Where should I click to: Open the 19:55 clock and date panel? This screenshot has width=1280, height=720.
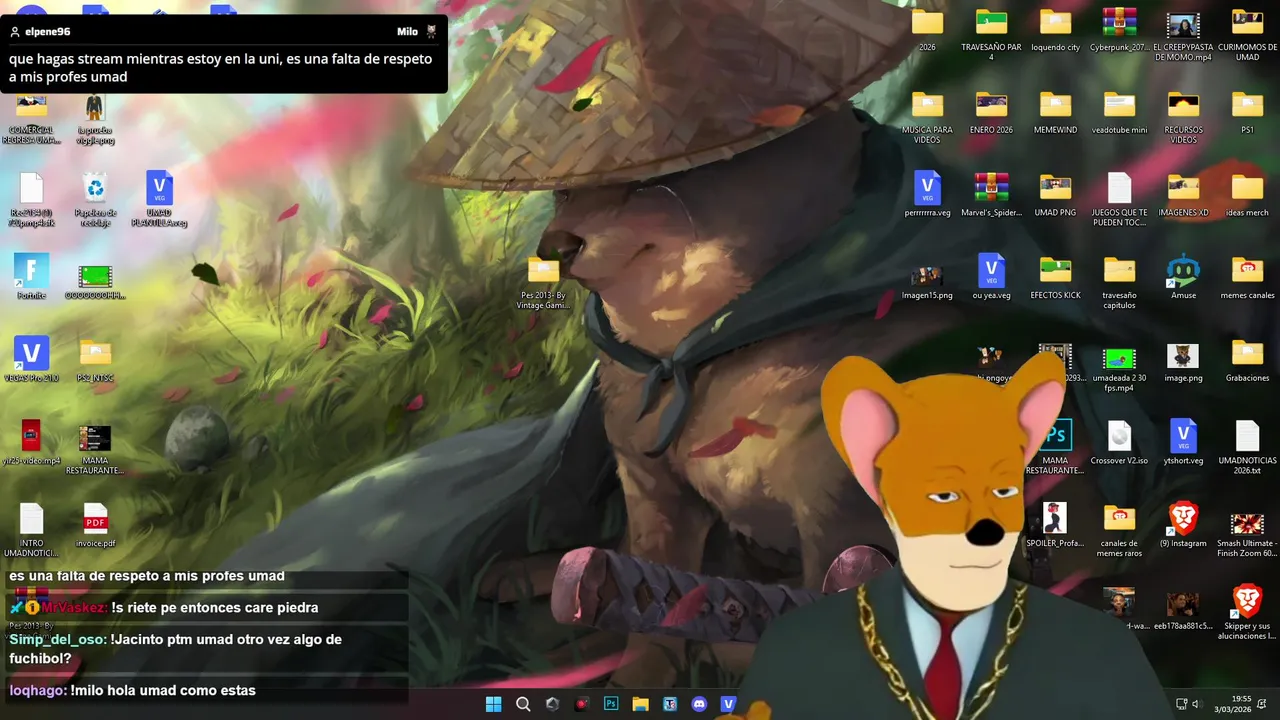pos(1232,704)
